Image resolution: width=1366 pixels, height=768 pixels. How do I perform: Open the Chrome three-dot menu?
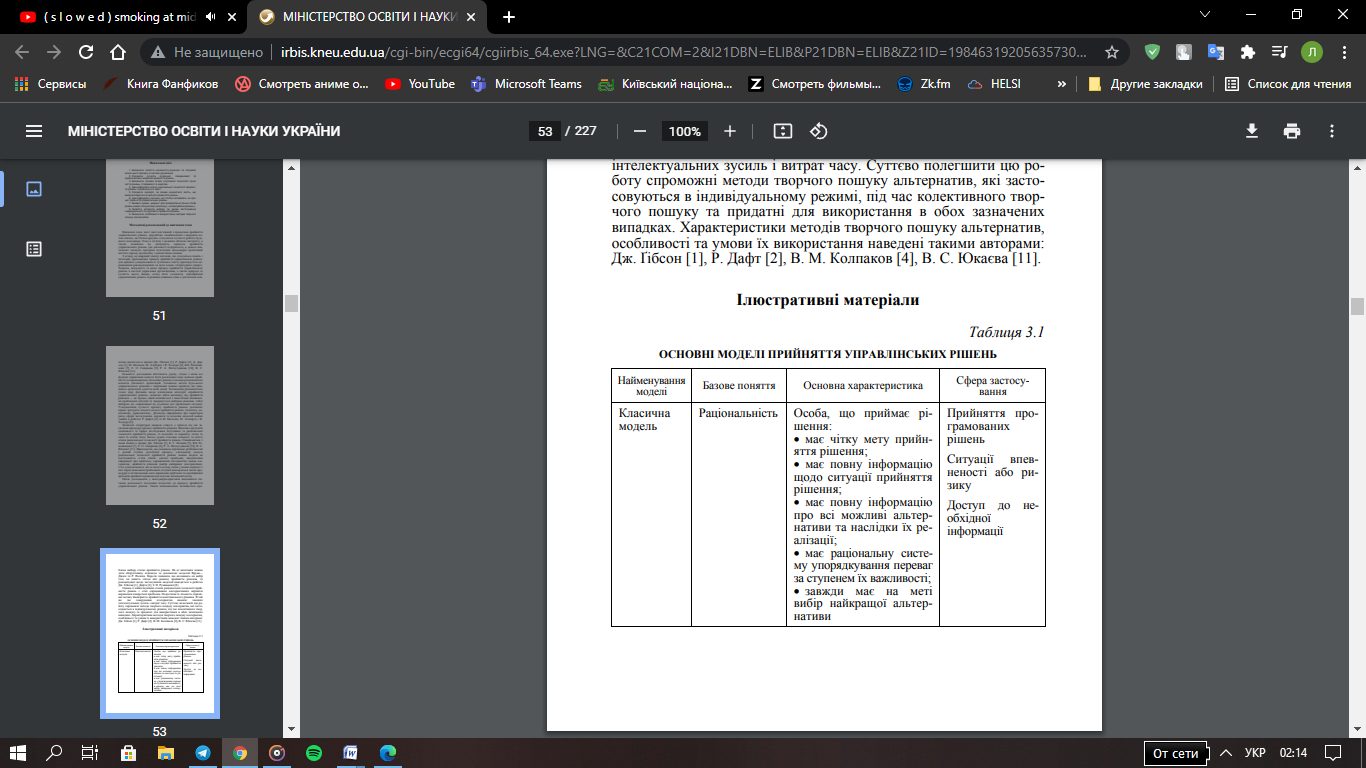1343,52
